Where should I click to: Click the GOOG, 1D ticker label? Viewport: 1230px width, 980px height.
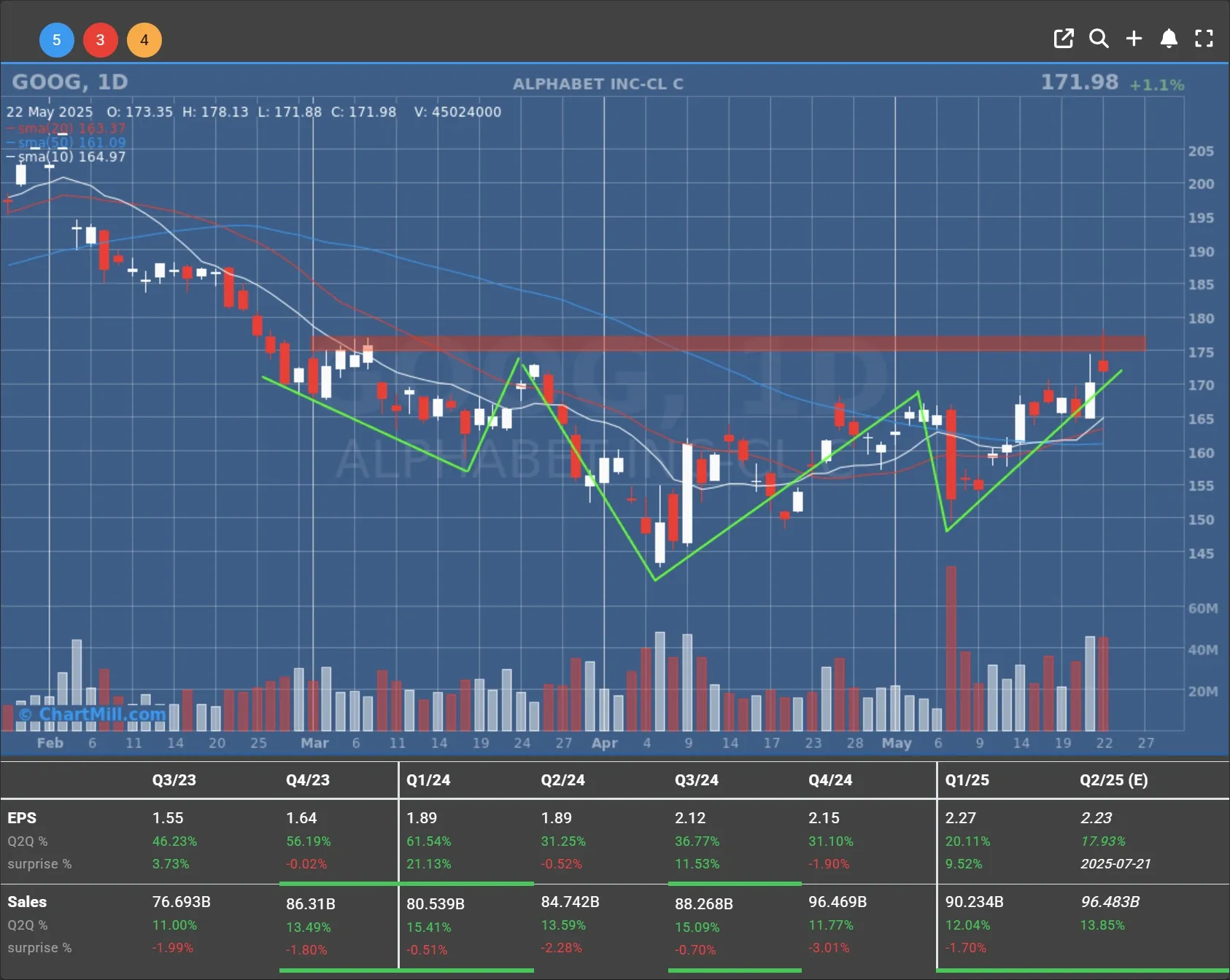pos(70,82)
